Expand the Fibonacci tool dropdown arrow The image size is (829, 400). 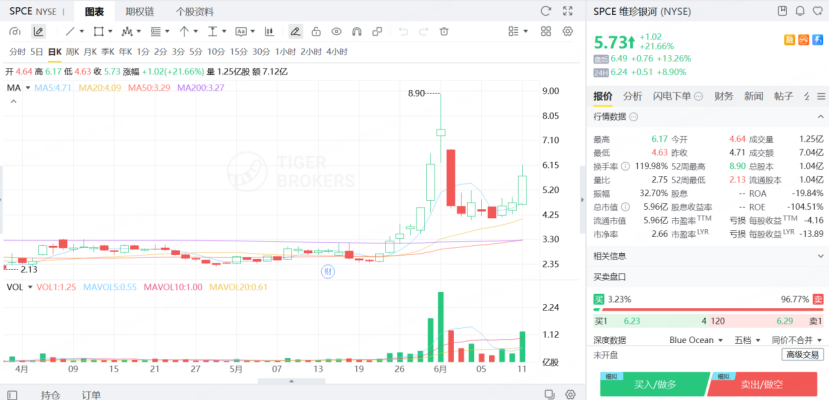(x=167, y=32)
